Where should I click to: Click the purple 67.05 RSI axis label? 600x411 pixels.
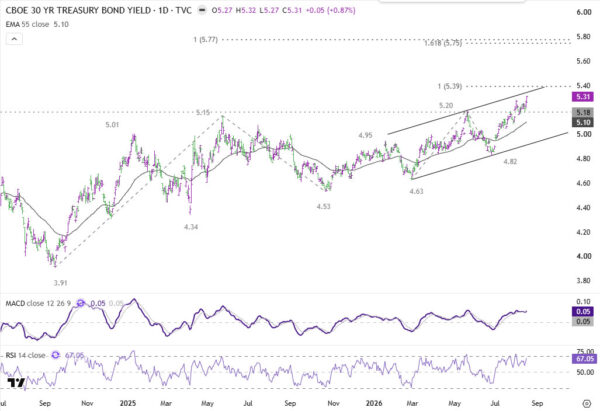point(584,359)
